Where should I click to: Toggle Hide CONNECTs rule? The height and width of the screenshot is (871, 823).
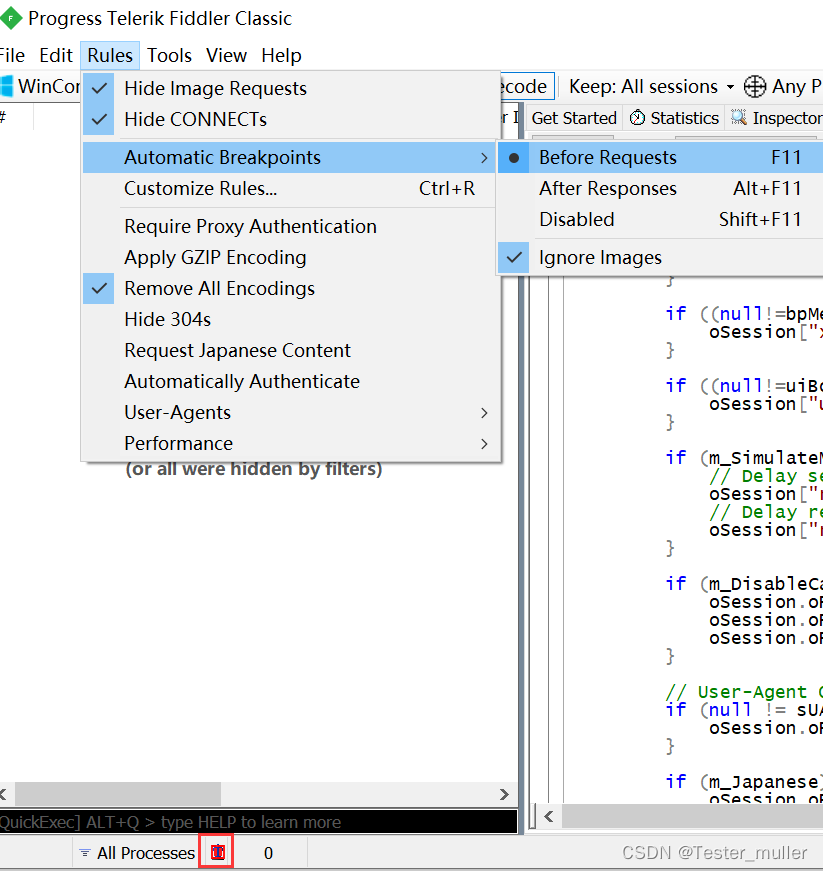[x=291, y=119]
